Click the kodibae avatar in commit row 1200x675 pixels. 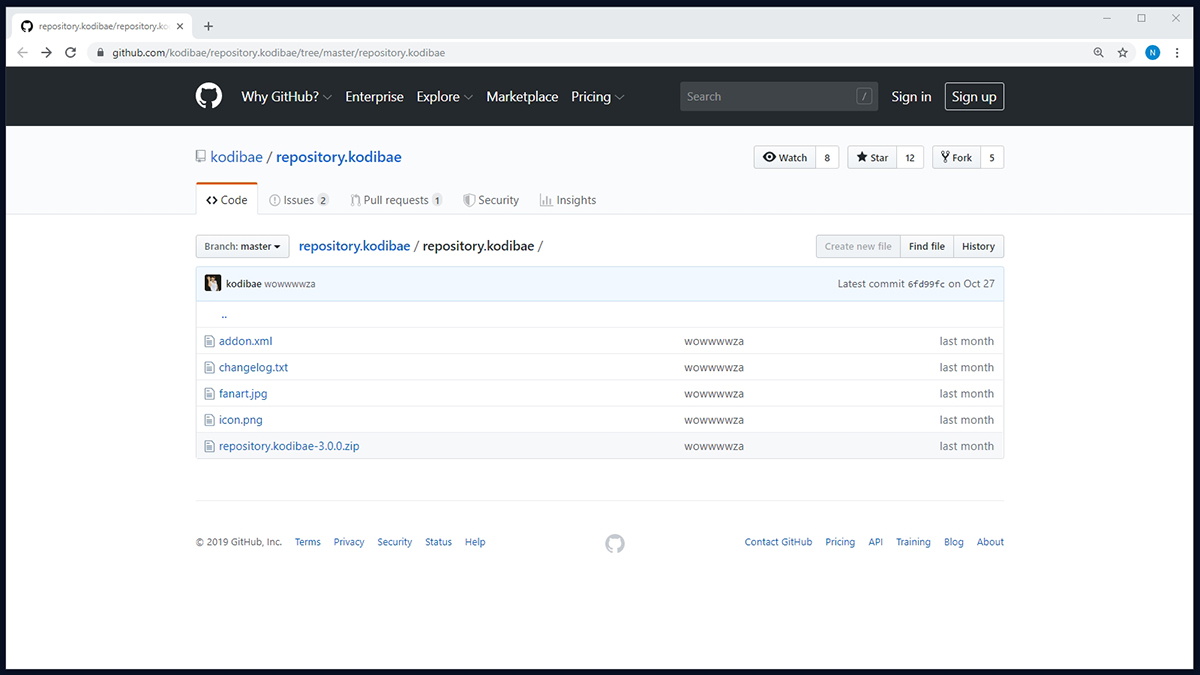click(213, 284)
